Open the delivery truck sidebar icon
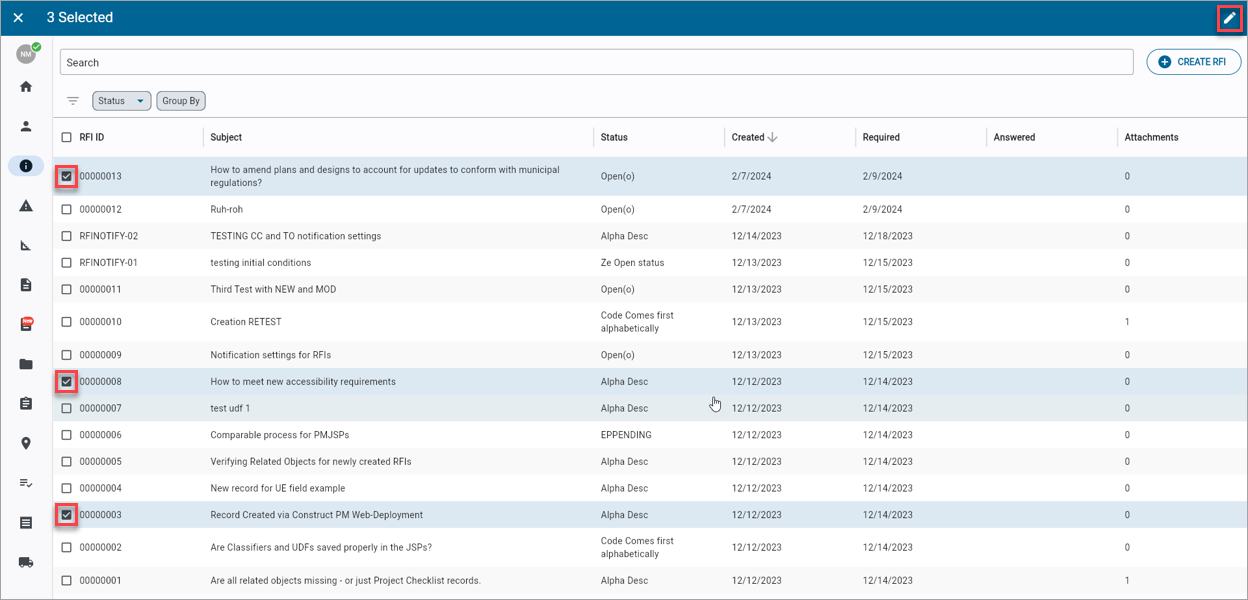Screen dimensions: 1248x600 (26, 562)
